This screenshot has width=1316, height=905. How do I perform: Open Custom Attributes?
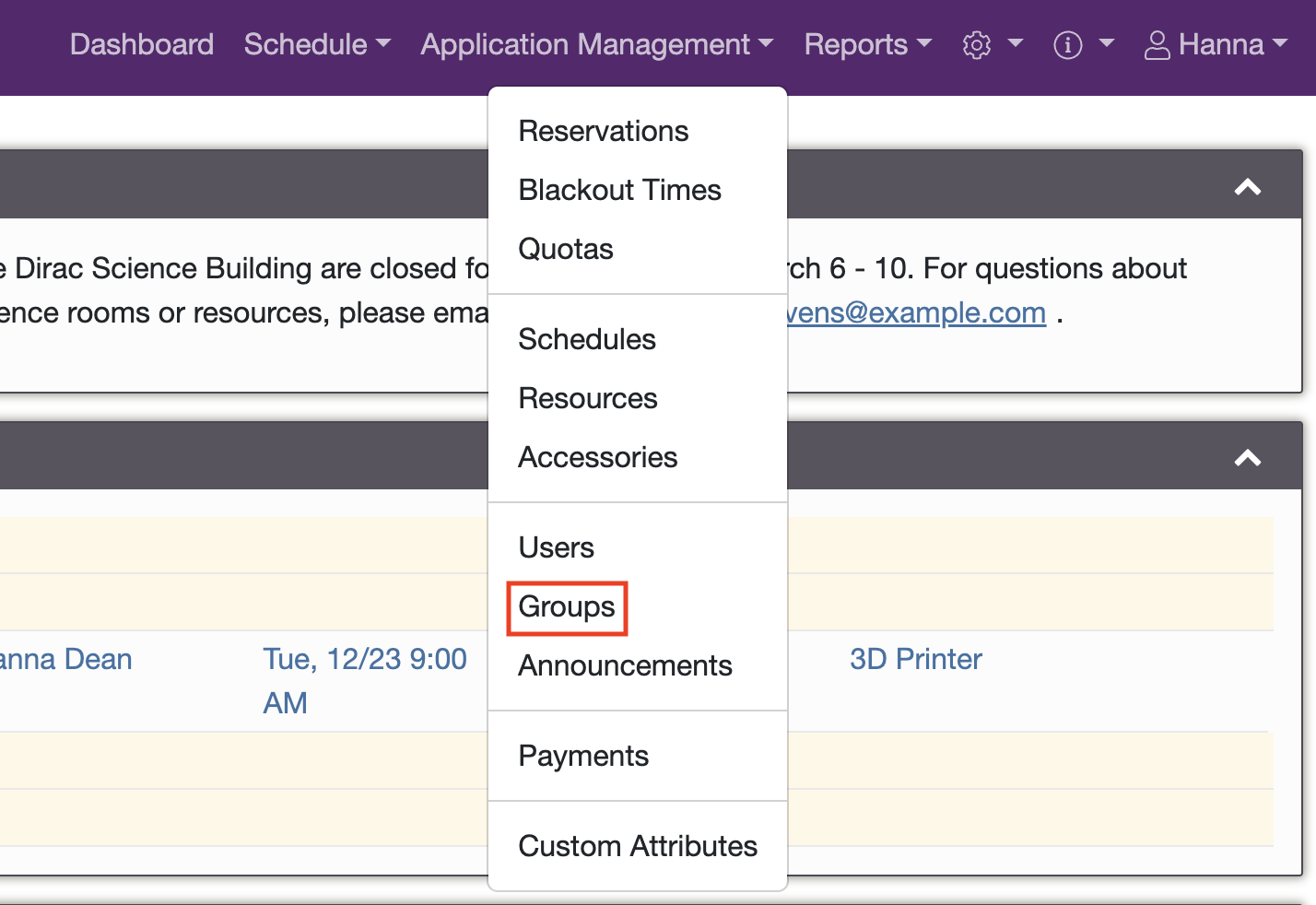(638, 845)
